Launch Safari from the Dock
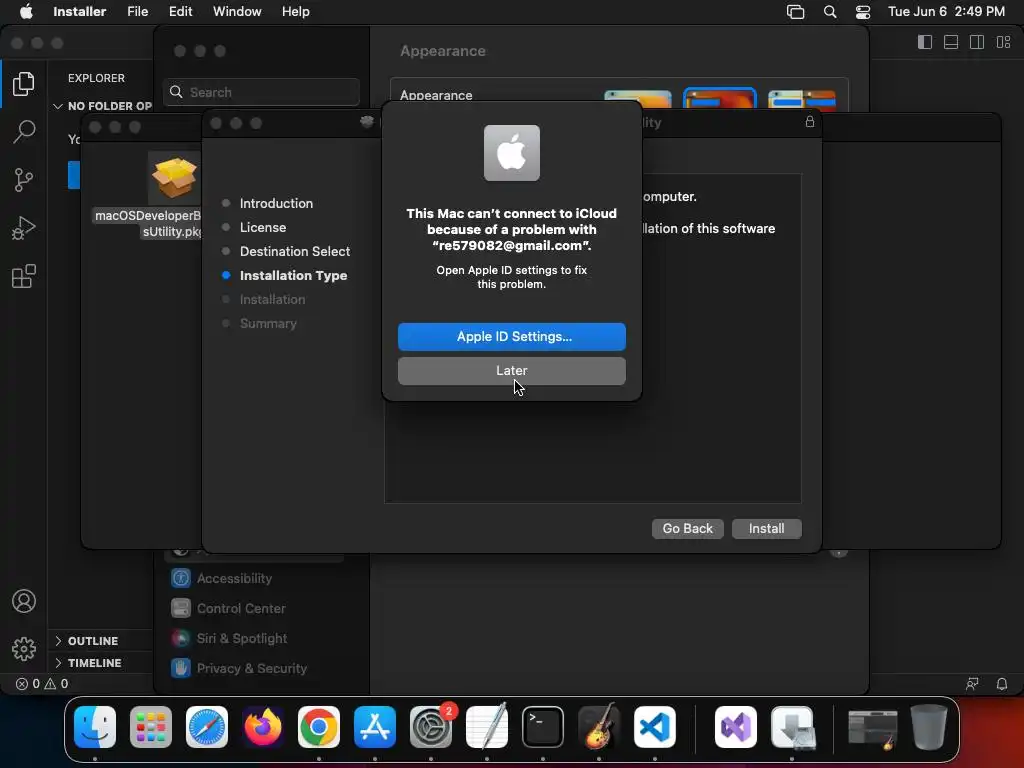The width and height of the screenshot is (1024, 768). pyautogui.click(x=207, y=727)
